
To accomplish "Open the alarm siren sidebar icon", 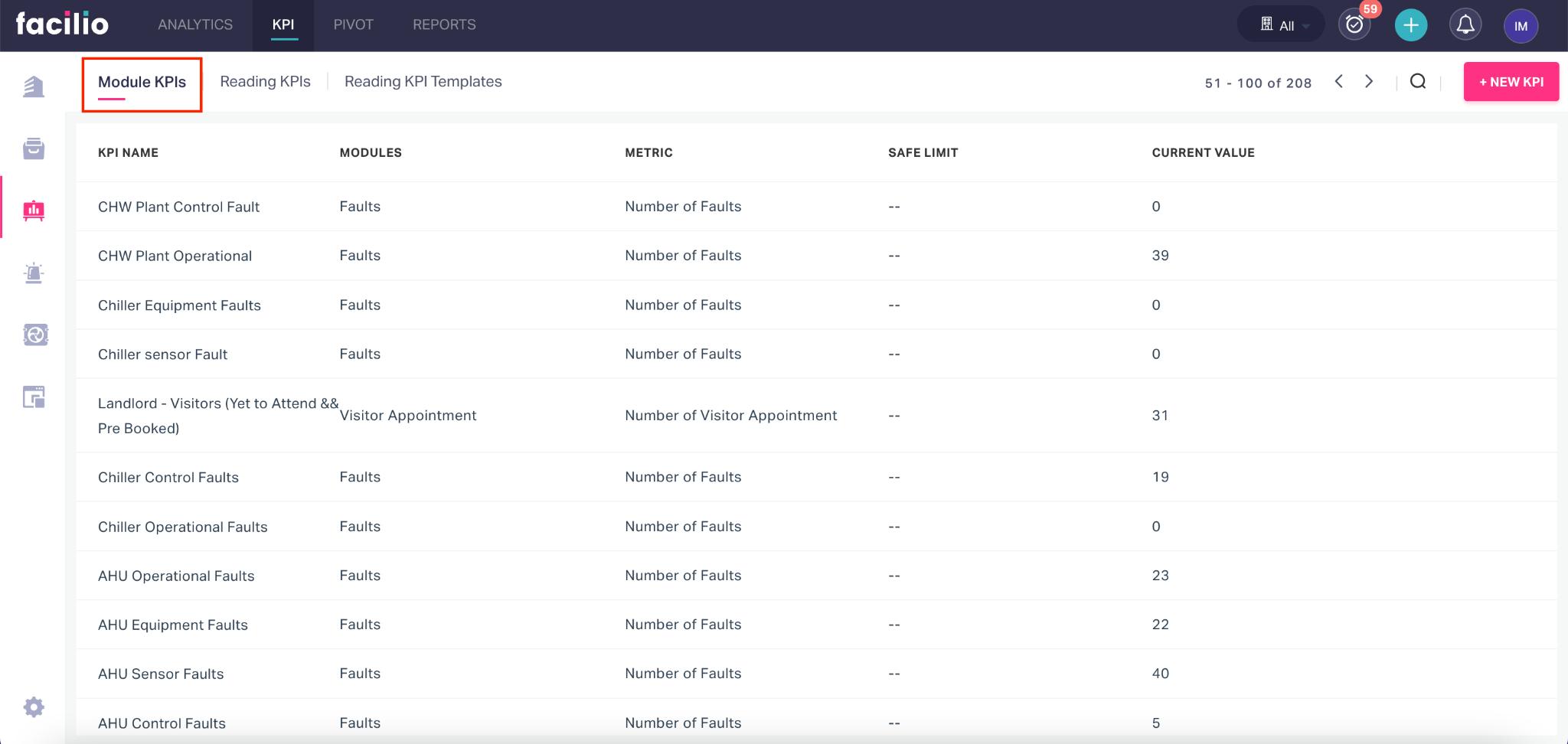I will (34, 273).
